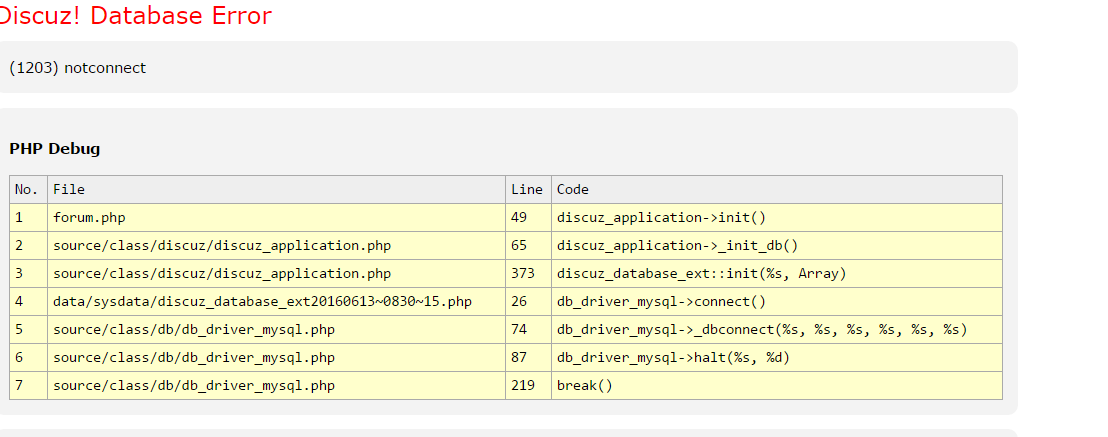Select the break() code cell
Viewport: 1108px width, 437px height.
pos(777,385)
